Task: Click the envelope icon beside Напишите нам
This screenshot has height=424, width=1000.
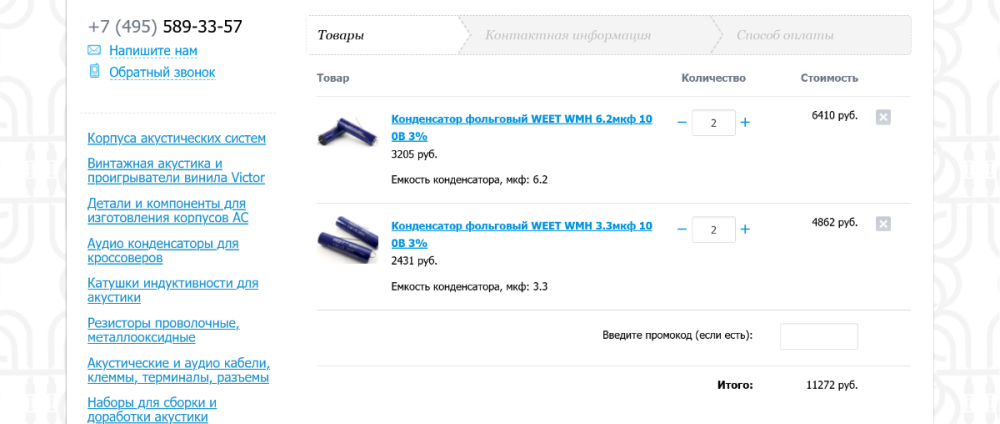Action: [94, 50]
